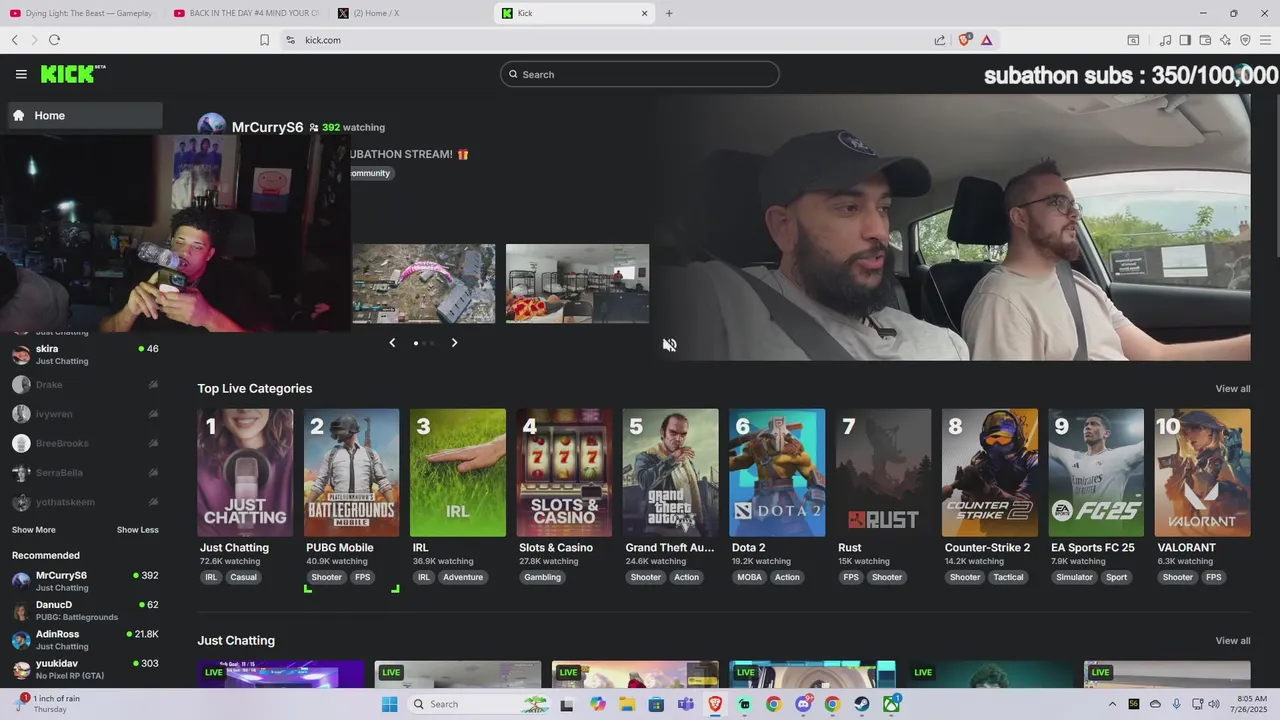This screenshot has width=1280, height=720.
Task: Open Discord from the taskbar
Action: click(x=803, y=704)
